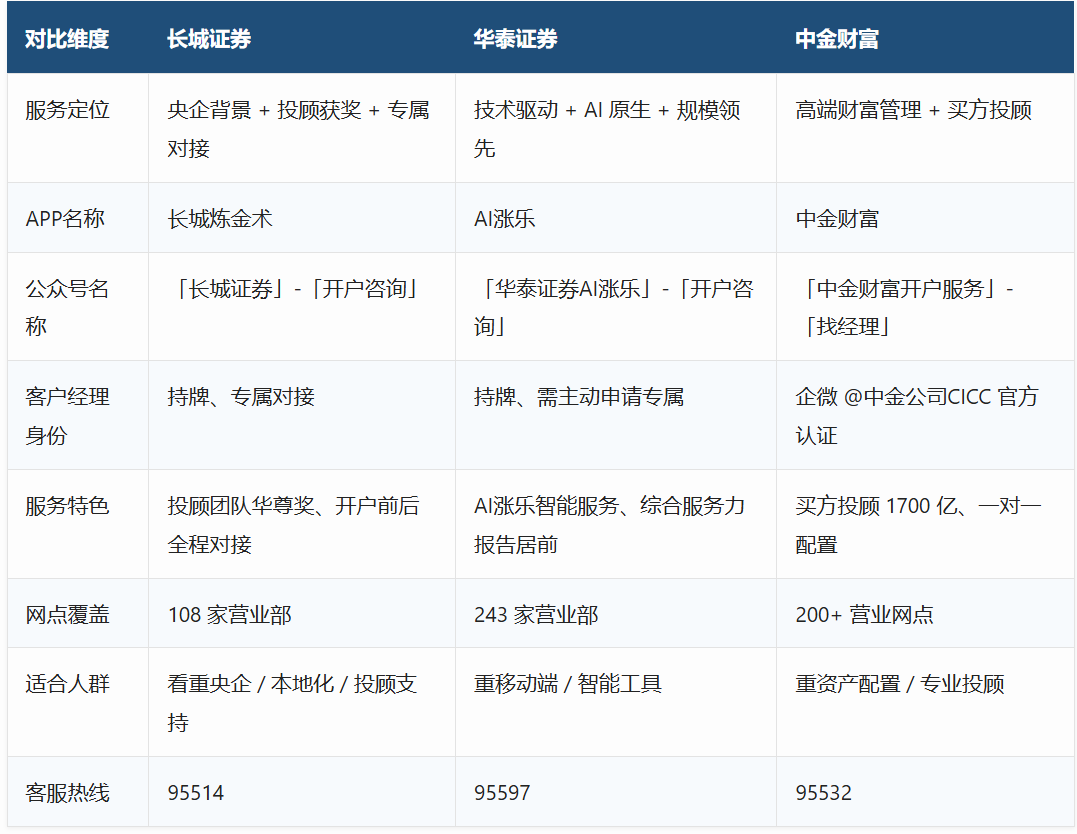This screenshot has height=834, width=1077.
Task: Click cell 买方投顾 1700 亿、一对一配置
Action: pyautogui.click(x=925, y=524)
